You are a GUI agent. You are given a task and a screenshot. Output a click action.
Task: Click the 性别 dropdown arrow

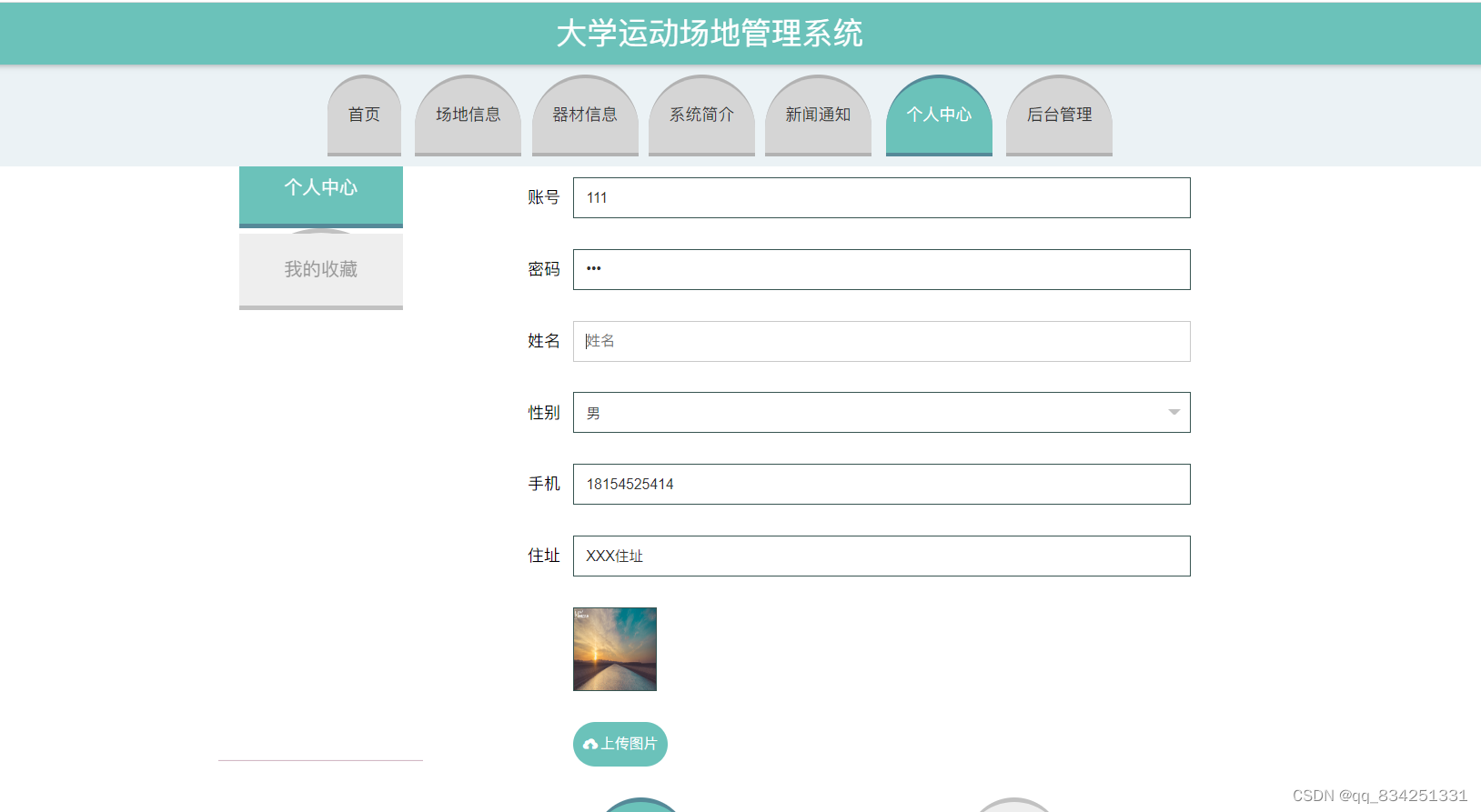(1174, 413)
